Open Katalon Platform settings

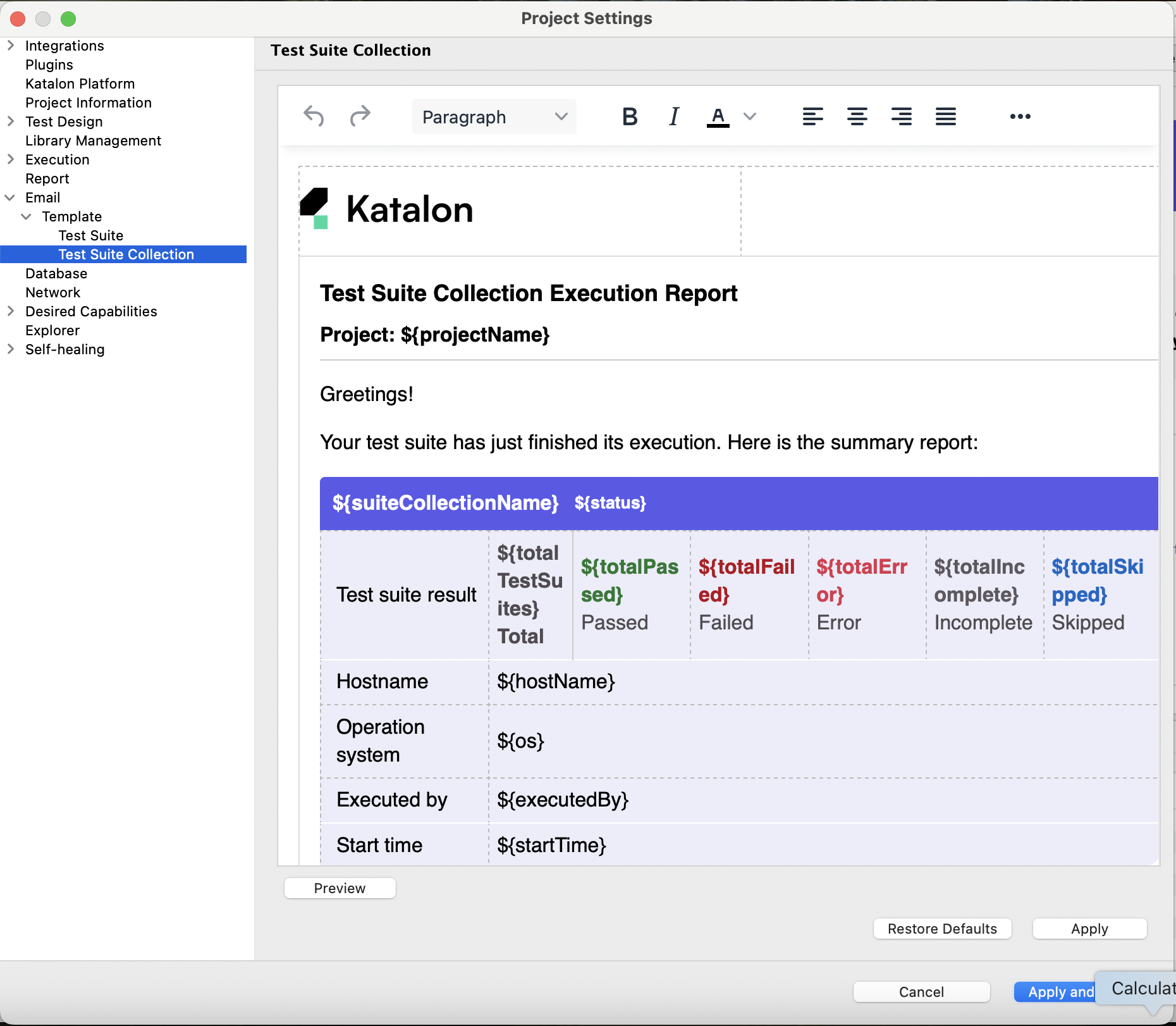click(80, 83)
